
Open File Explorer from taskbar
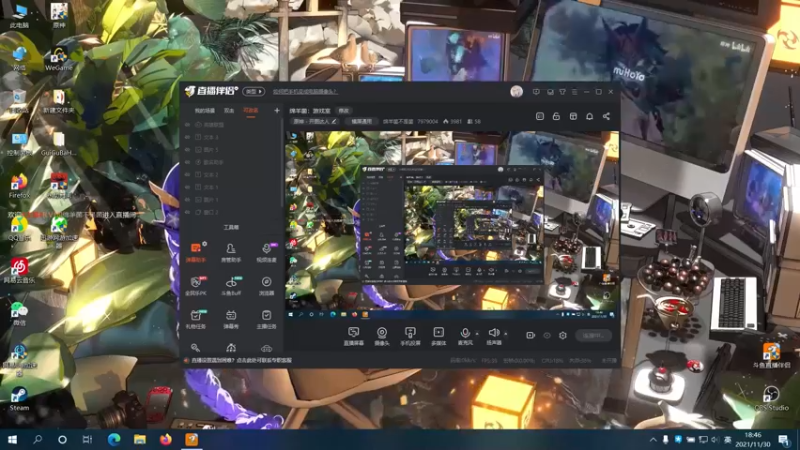[x=140, y=439]
